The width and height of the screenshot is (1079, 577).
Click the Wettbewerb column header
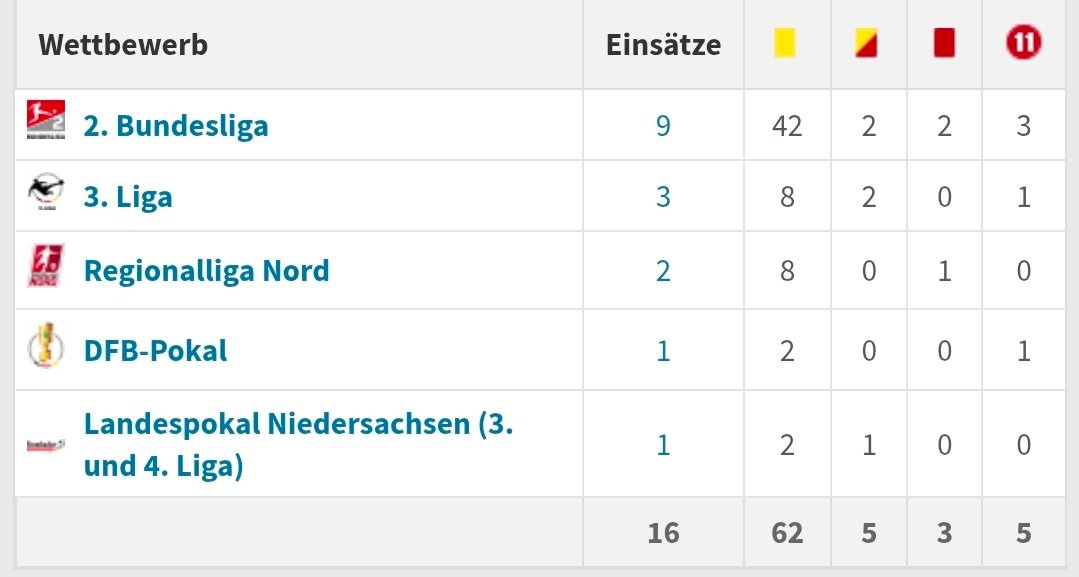coord(123,45)
